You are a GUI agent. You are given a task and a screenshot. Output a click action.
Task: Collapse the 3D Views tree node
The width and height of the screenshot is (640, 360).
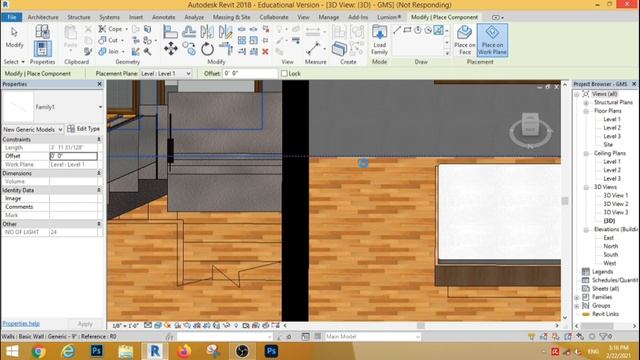[x=586, y=187]
